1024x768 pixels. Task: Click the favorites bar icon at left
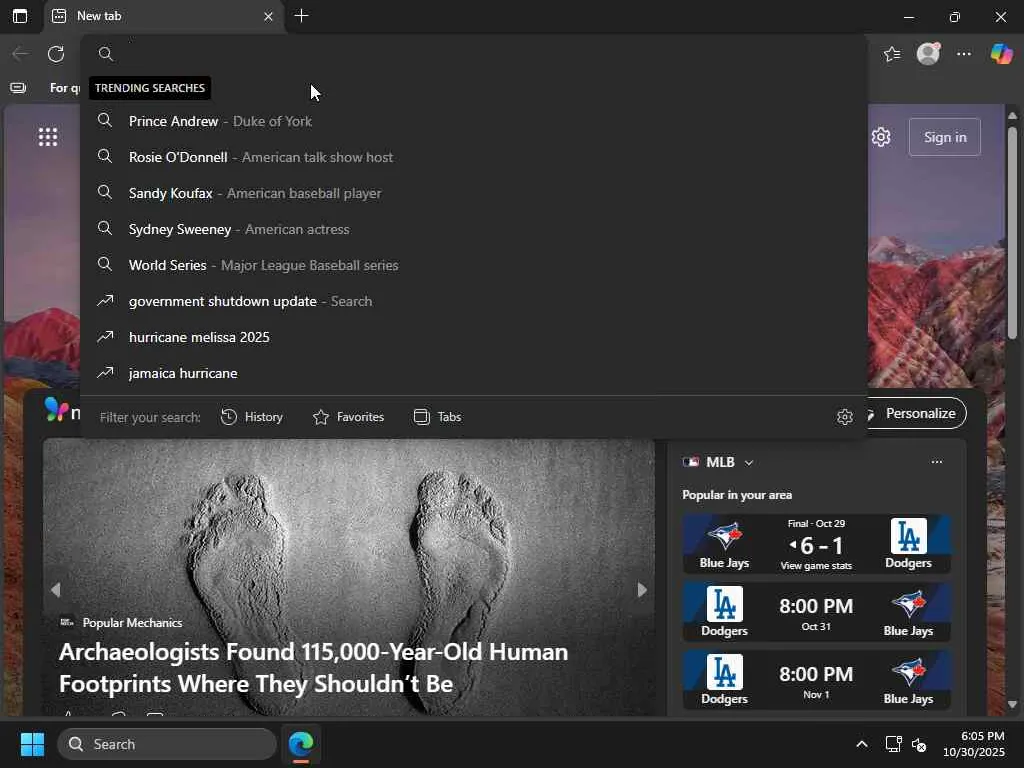click(x=18, y=88)
